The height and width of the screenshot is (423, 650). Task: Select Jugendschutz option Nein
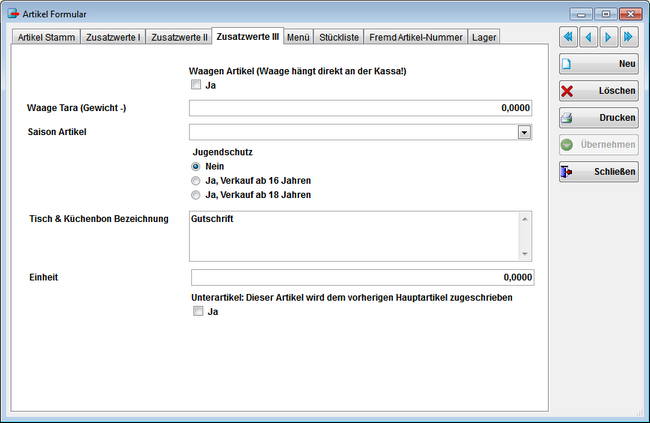[196, 167]
